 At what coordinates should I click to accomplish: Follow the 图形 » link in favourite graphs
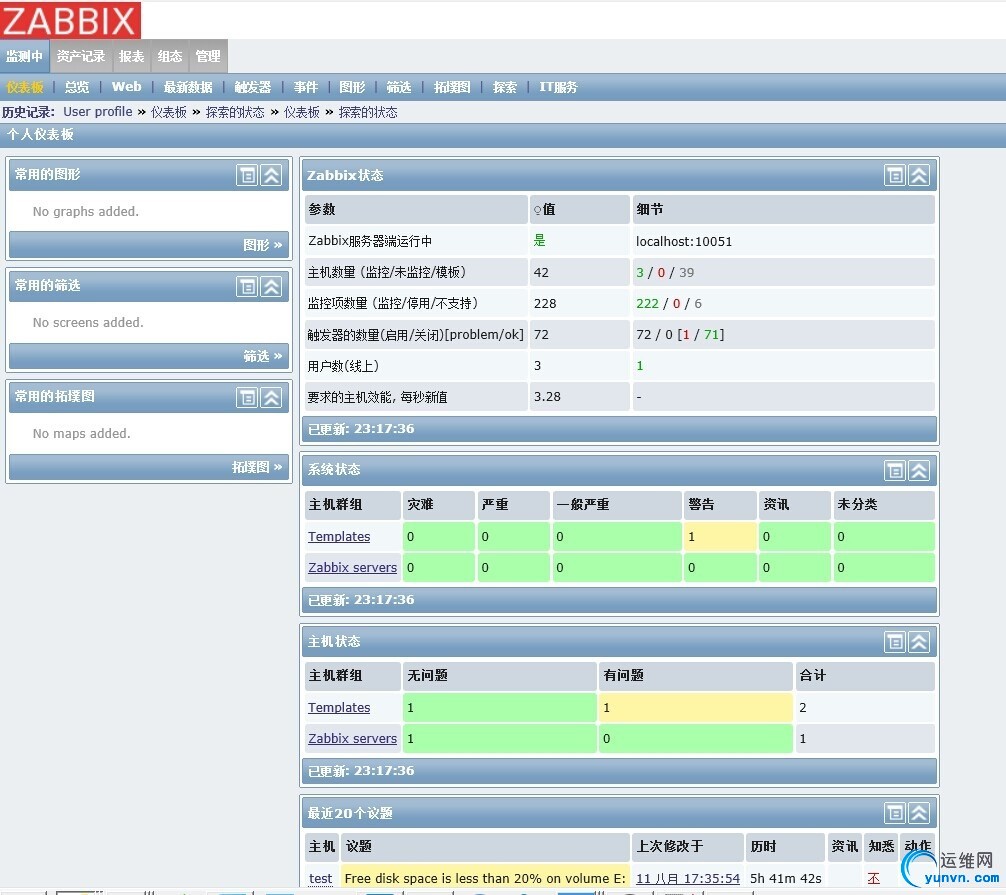click(x=262, y=245)
